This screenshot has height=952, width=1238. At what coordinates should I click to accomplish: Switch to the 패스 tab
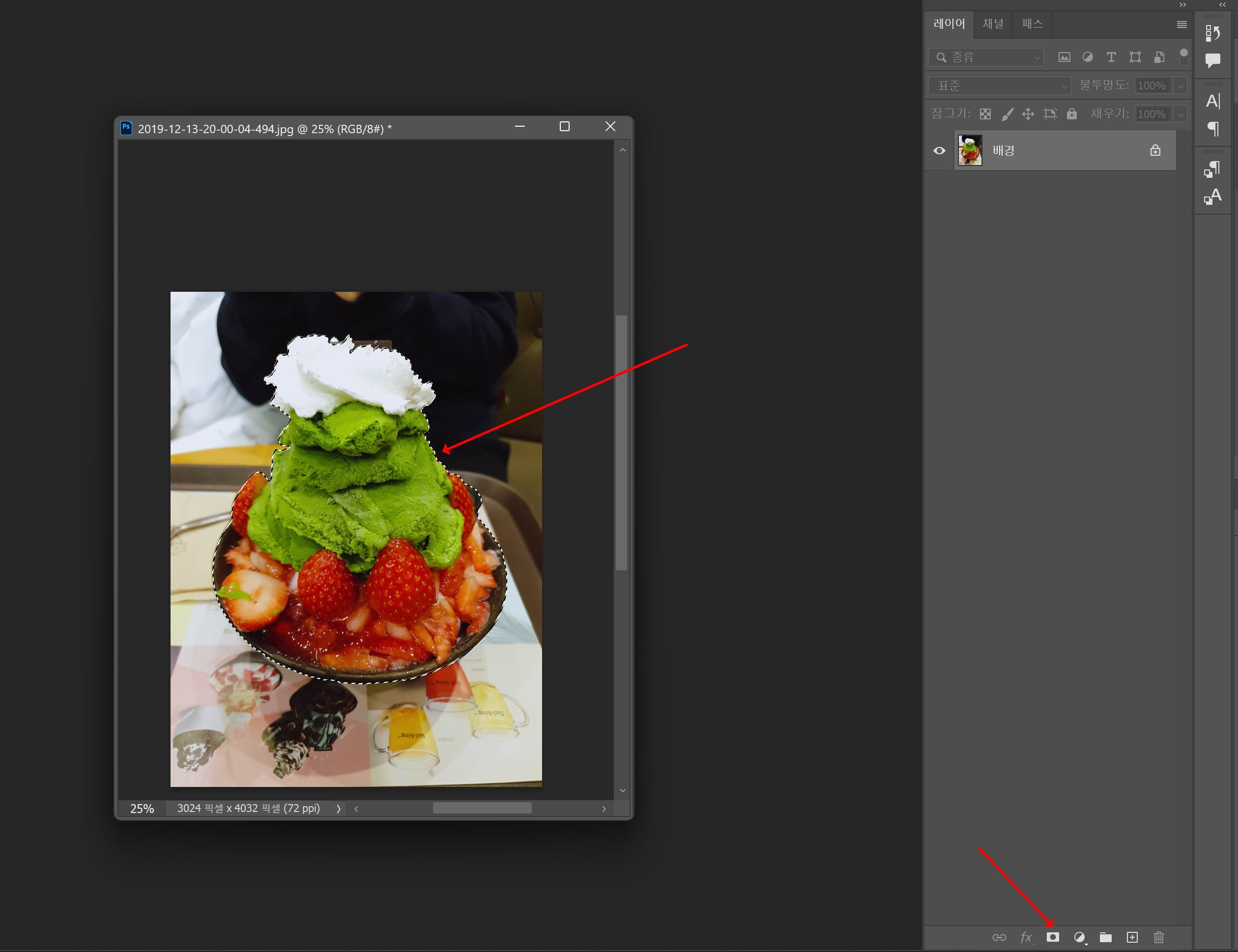click(x=1032, y=24)
